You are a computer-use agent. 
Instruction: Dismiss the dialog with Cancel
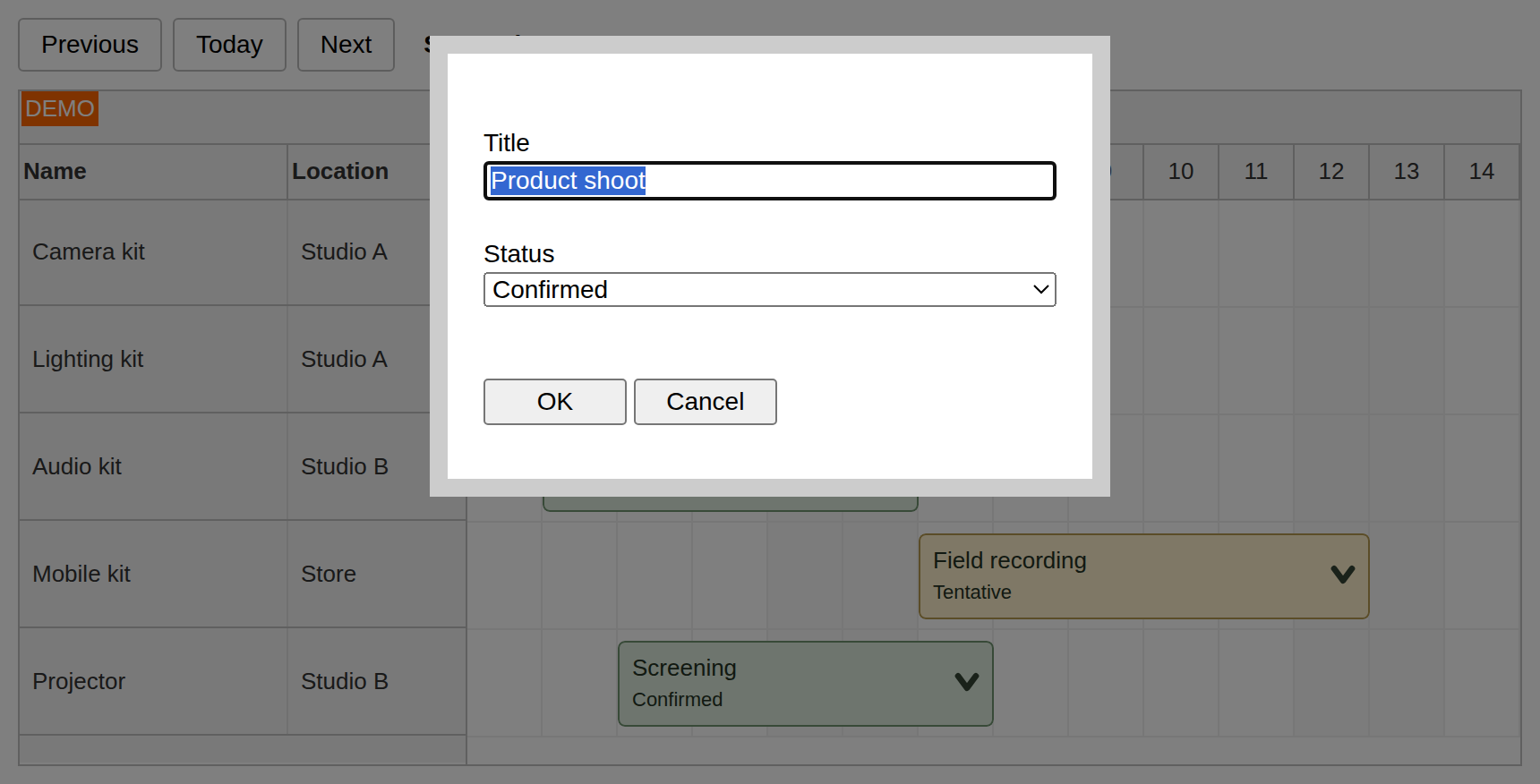706,402
